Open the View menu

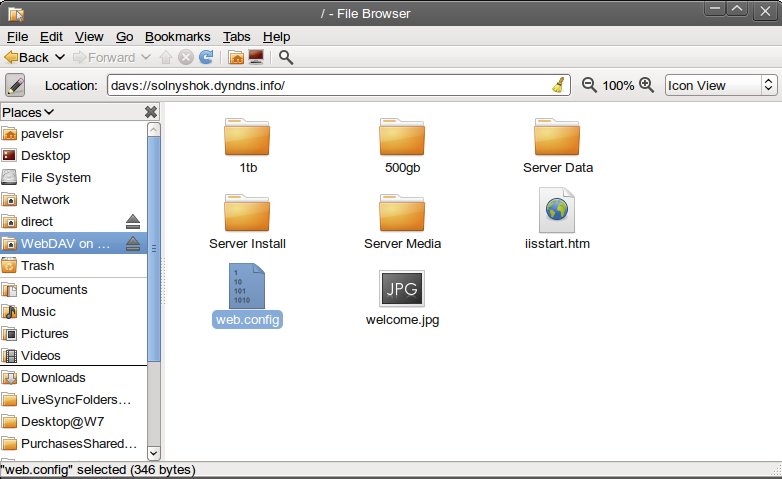tap(89, 37)
